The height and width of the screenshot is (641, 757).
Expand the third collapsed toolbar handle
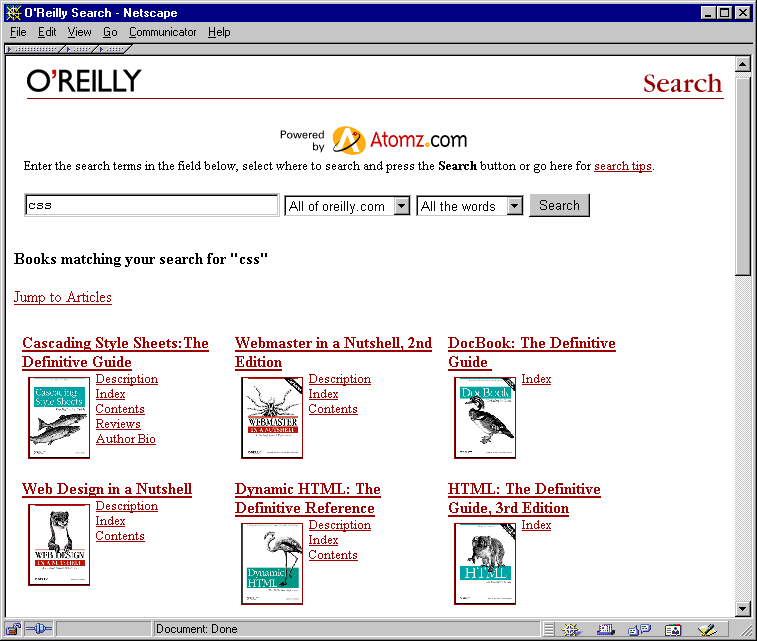[113, 49]
